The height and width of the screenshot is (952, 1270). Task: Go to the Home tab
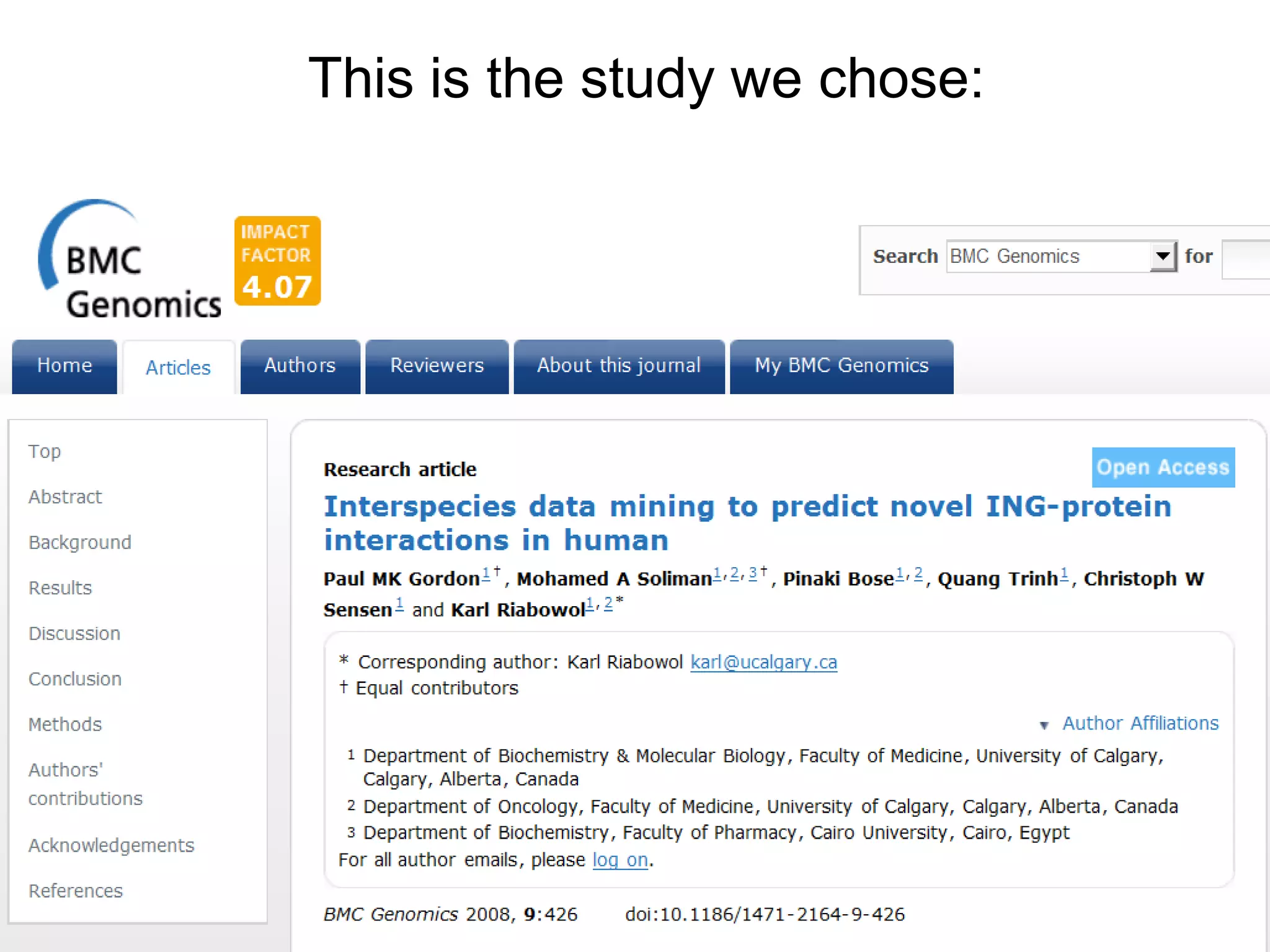(x=64, y=366)
